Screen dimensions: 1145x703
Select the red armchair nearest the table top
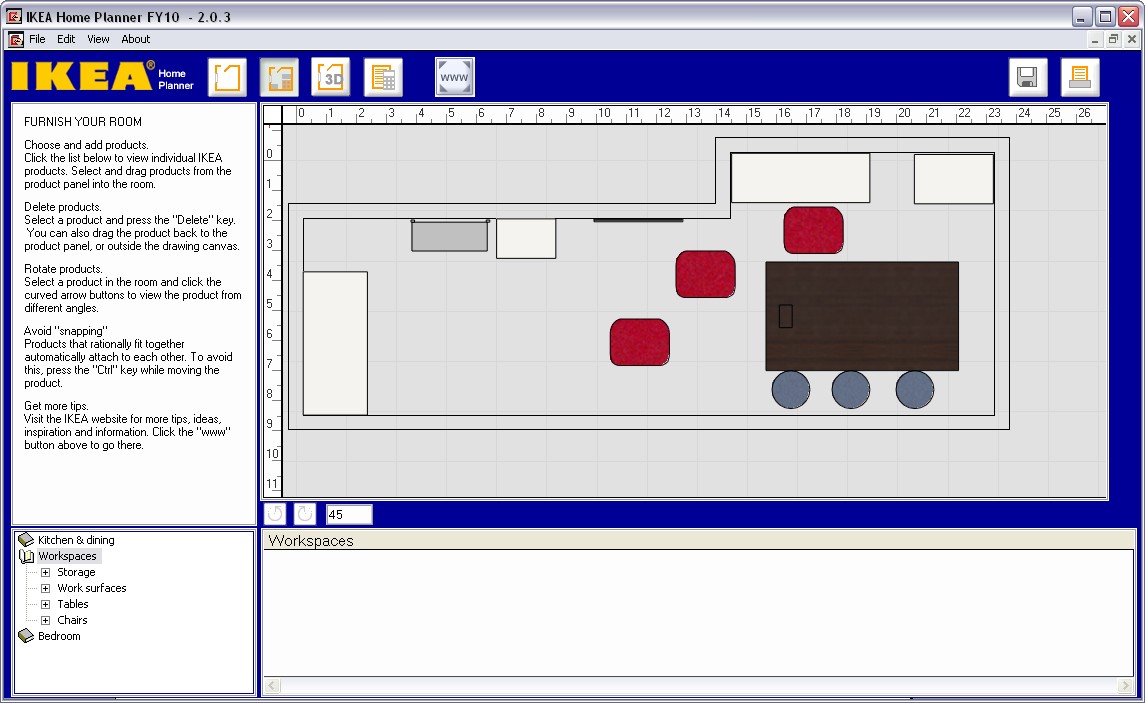813,230
